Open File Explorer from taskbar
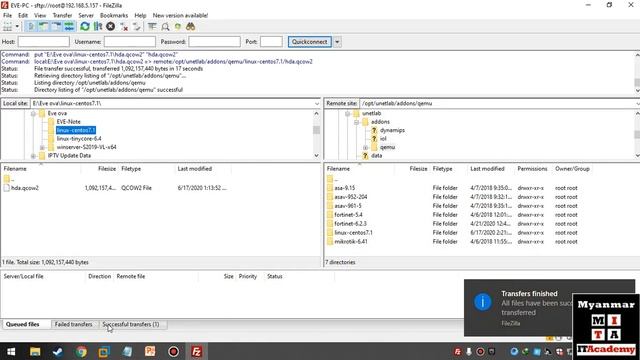 click(x=35, y=351)
